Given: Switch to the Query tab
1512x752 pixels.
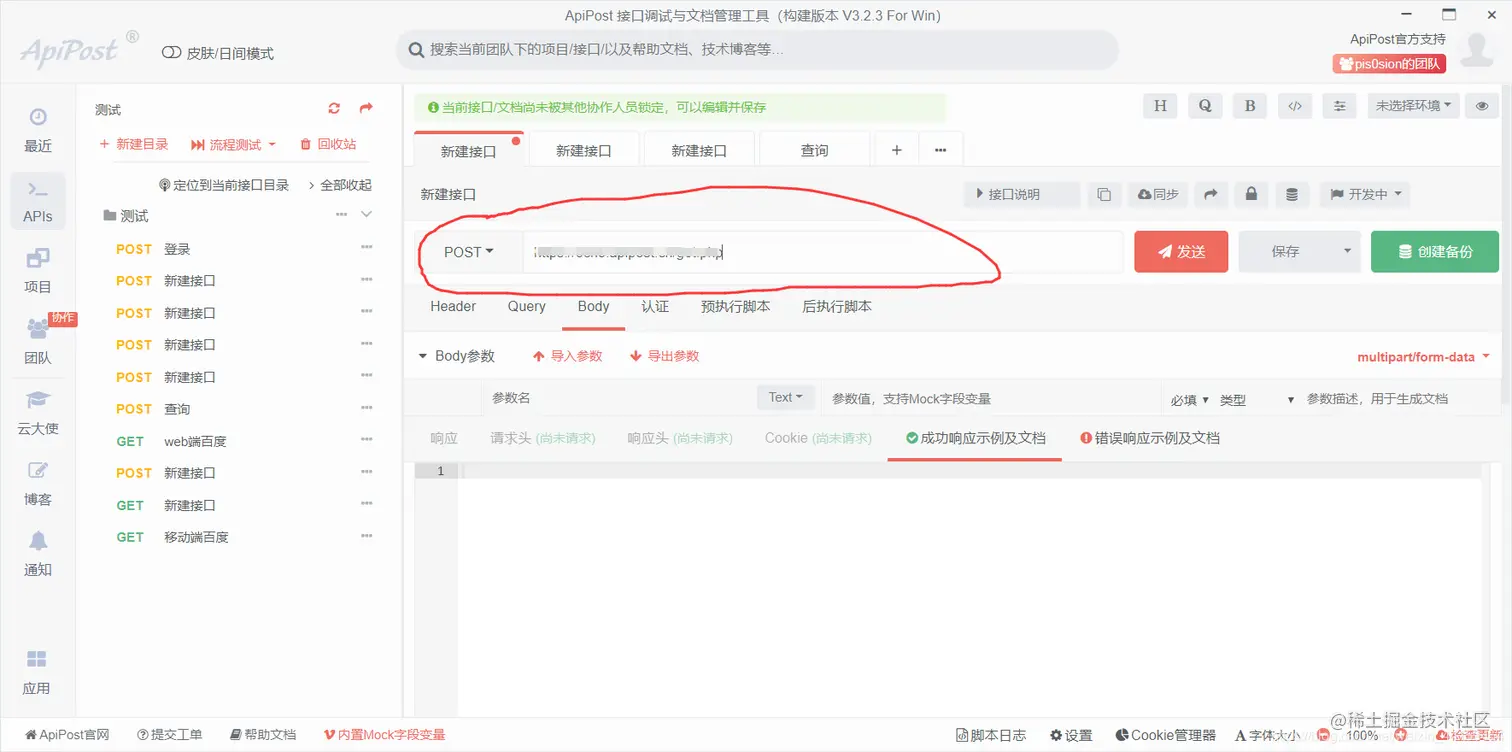Looking at the screenshot, I should click(x=526, y=306).
